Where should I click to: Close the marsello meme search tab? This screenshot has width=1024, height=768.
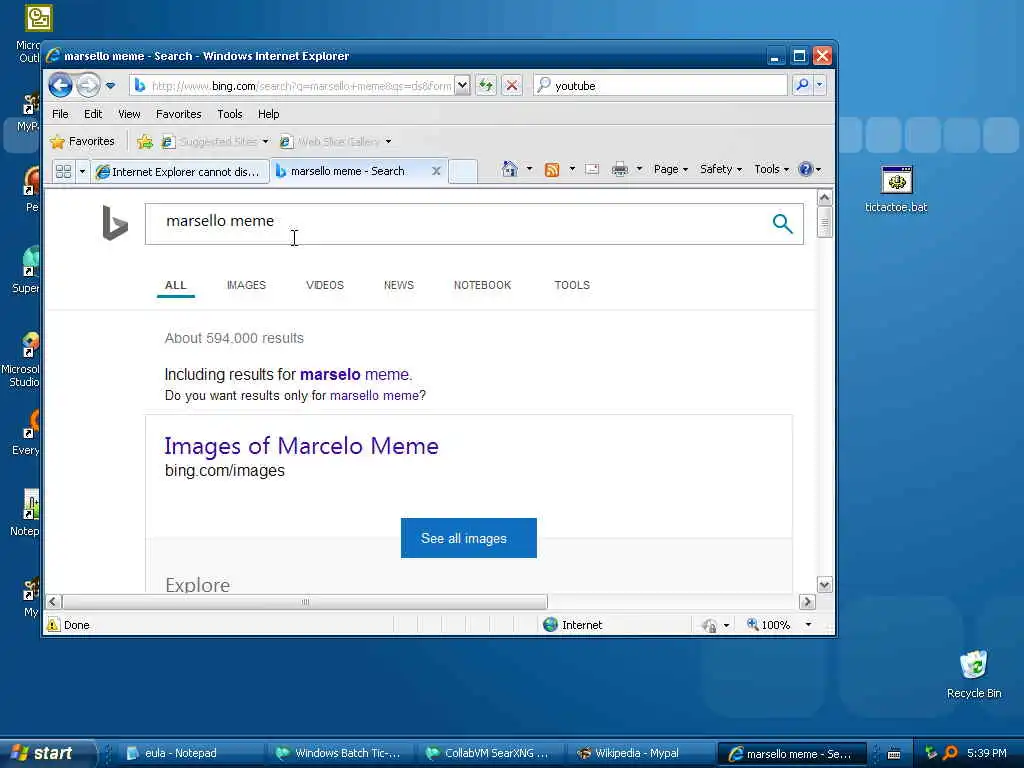(436, 171)
